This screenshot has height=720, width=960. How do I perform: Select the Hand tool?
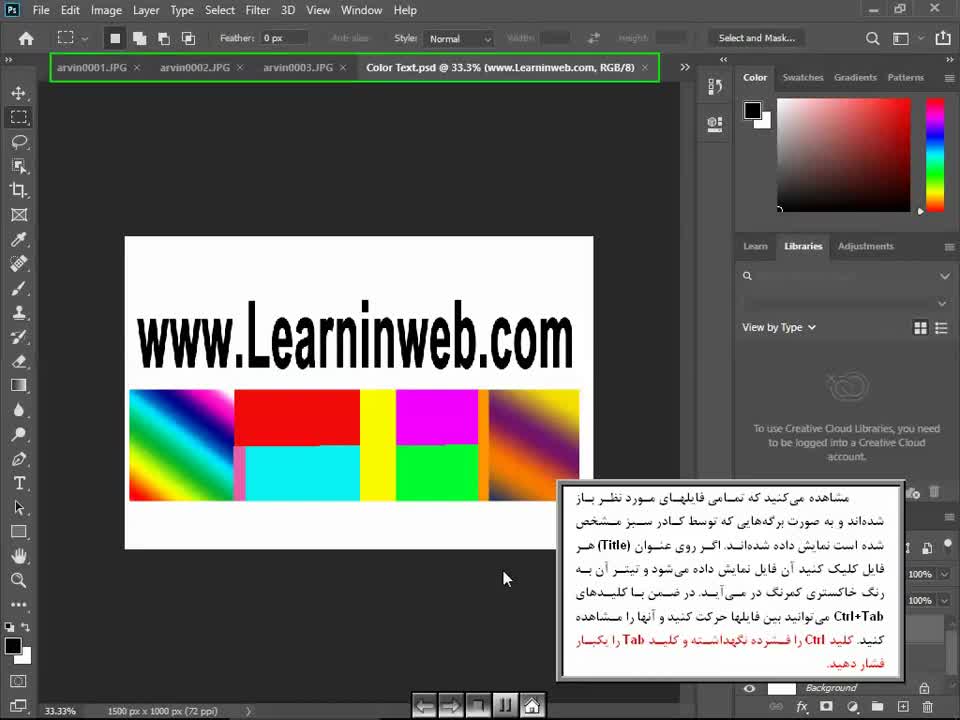tap(19, 556)
